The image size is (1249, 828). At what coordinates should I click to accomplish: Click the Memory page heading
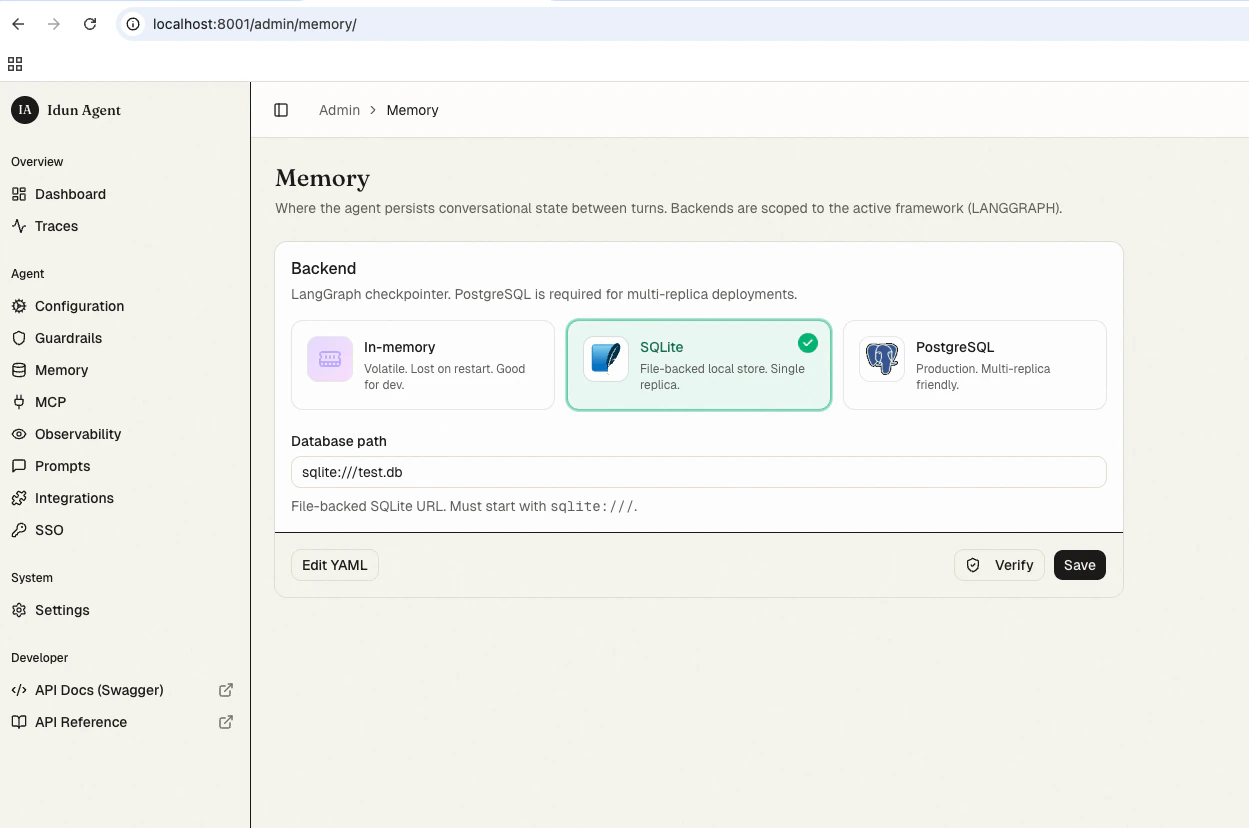pos(322,178)
